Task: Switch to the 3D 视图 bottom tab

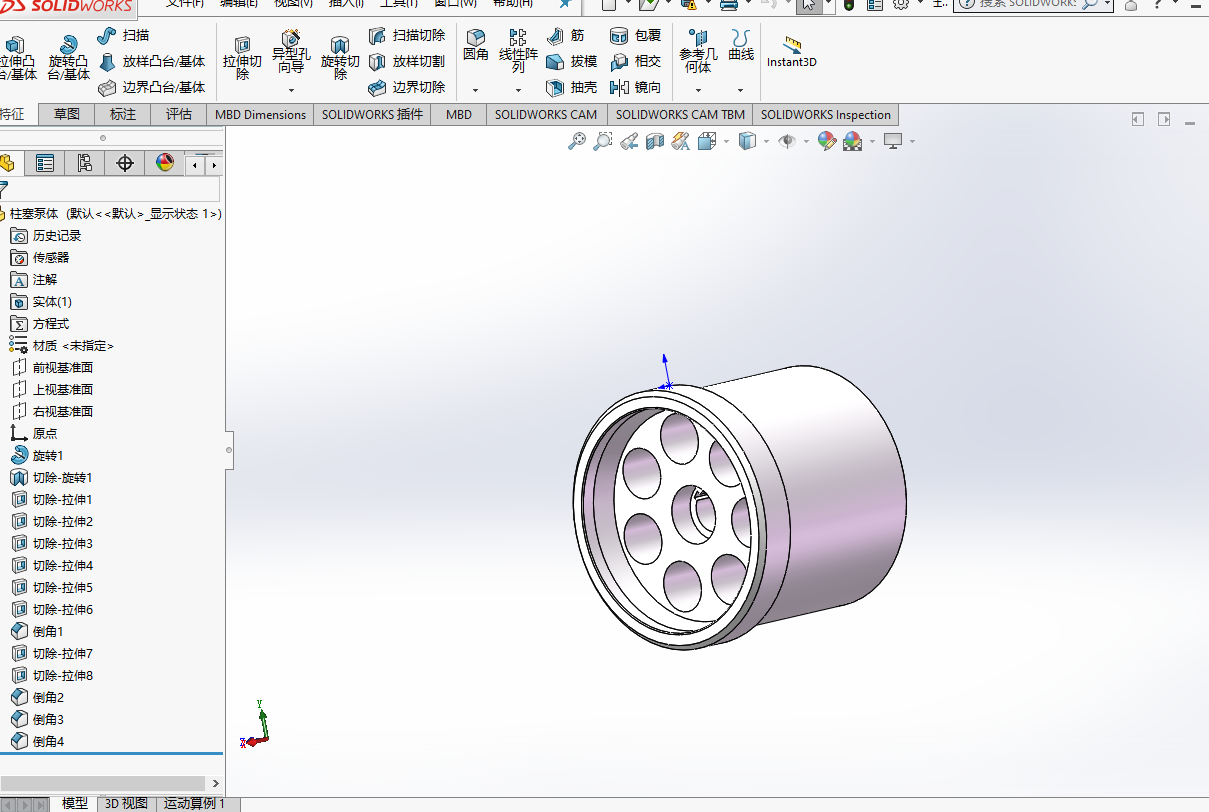Action: pyautogui.click(x=126, y=804)
